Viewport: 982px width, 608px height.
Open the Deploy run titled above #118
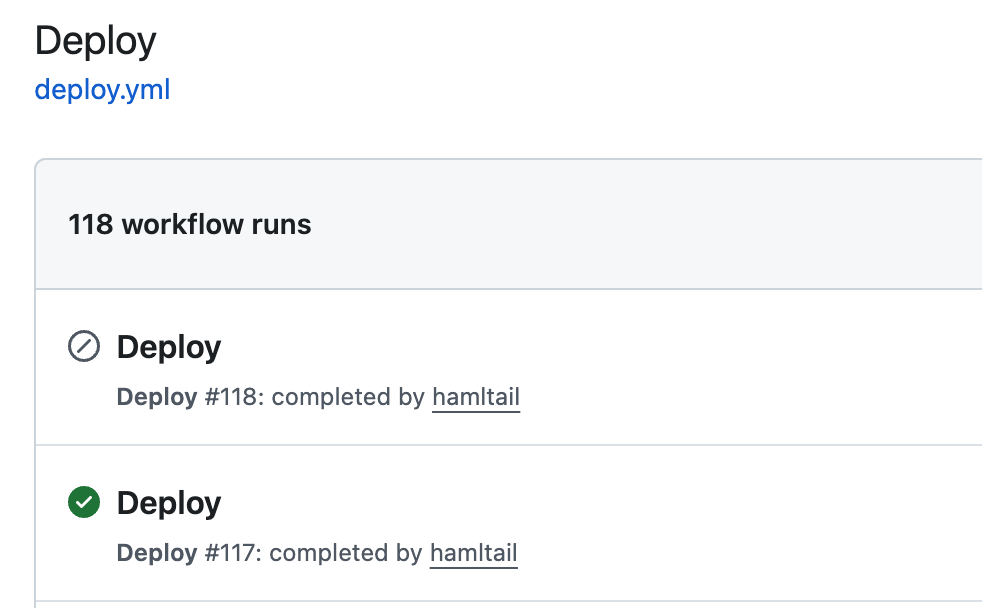pyautogui.click(x=168, y=347)
